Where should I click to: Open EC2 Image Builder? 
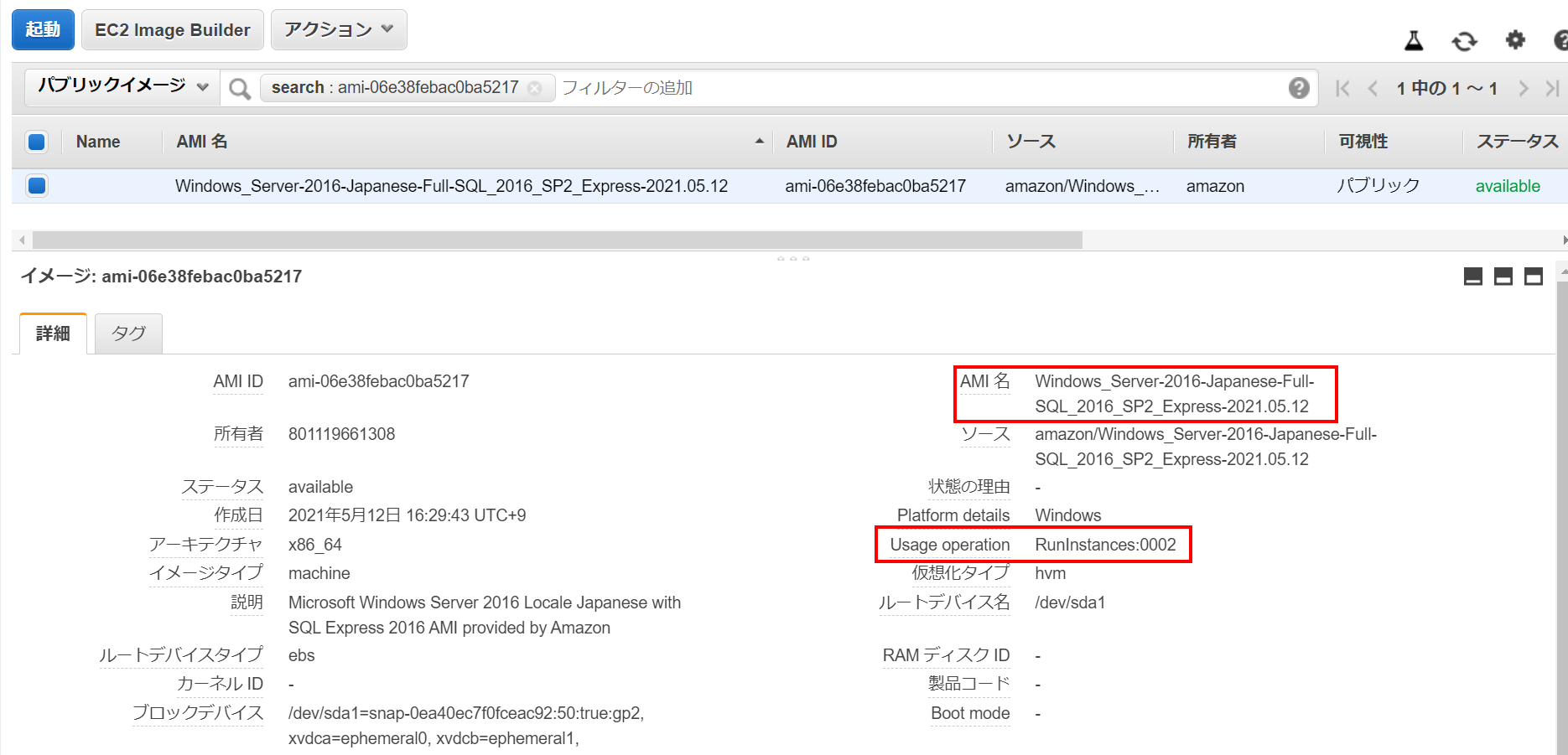coord(172,29)
